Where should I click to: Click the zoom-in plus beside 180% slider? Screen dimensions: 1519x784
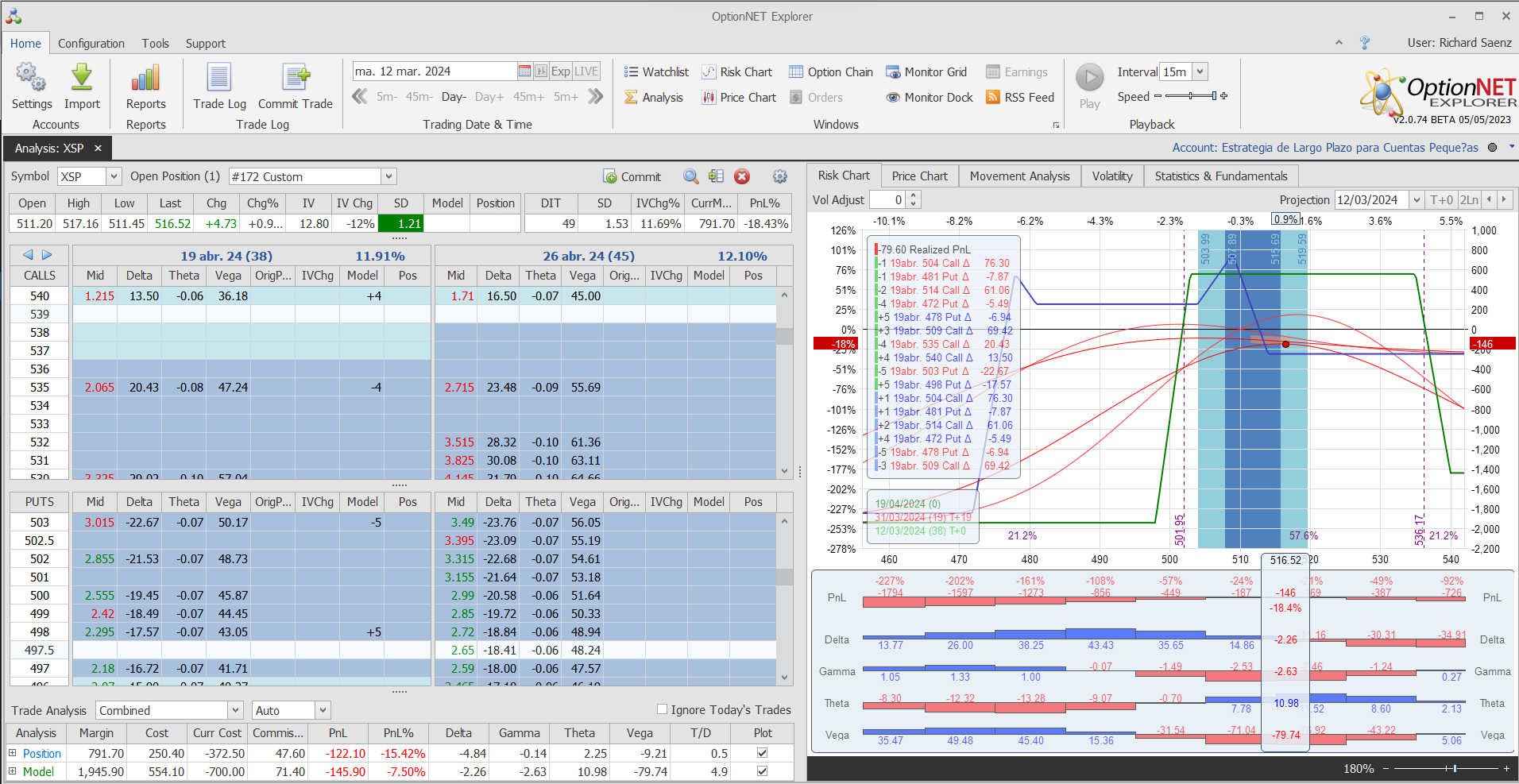pos(1506,768)
